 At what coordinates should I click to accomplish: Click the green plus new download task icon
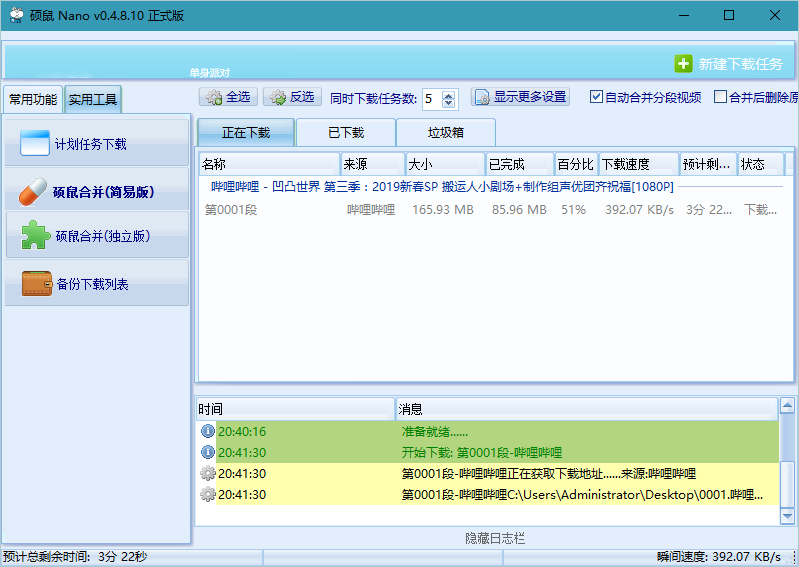pyautogui.click(x=683, y=64)
